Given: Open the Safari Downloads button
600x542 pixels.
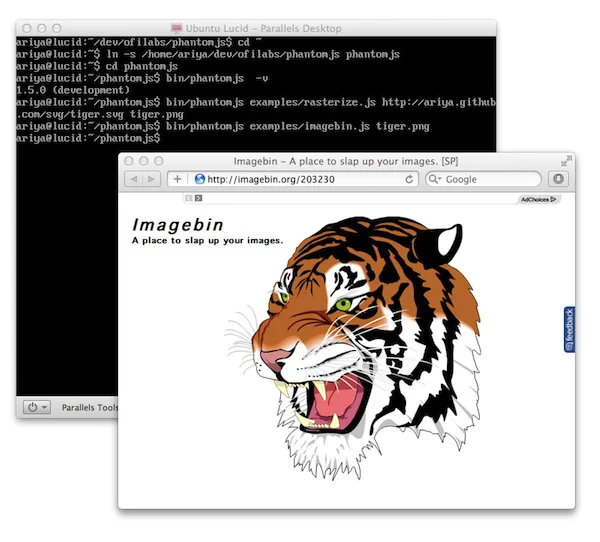Looking at the screenshot, I should pyautogui.click(x=558, y=179).
